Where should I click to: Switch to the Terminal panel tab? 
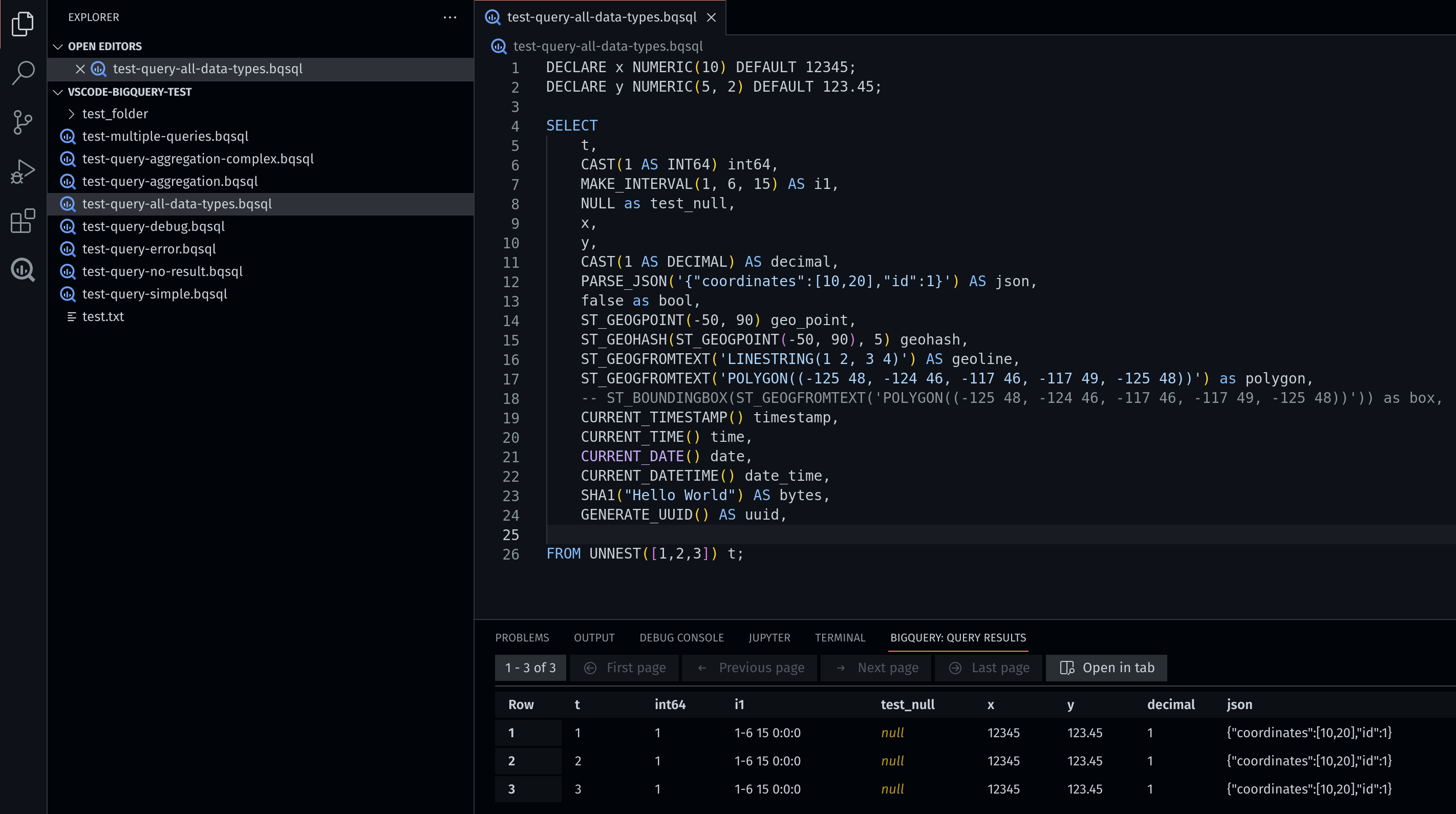tap(839, 638)
